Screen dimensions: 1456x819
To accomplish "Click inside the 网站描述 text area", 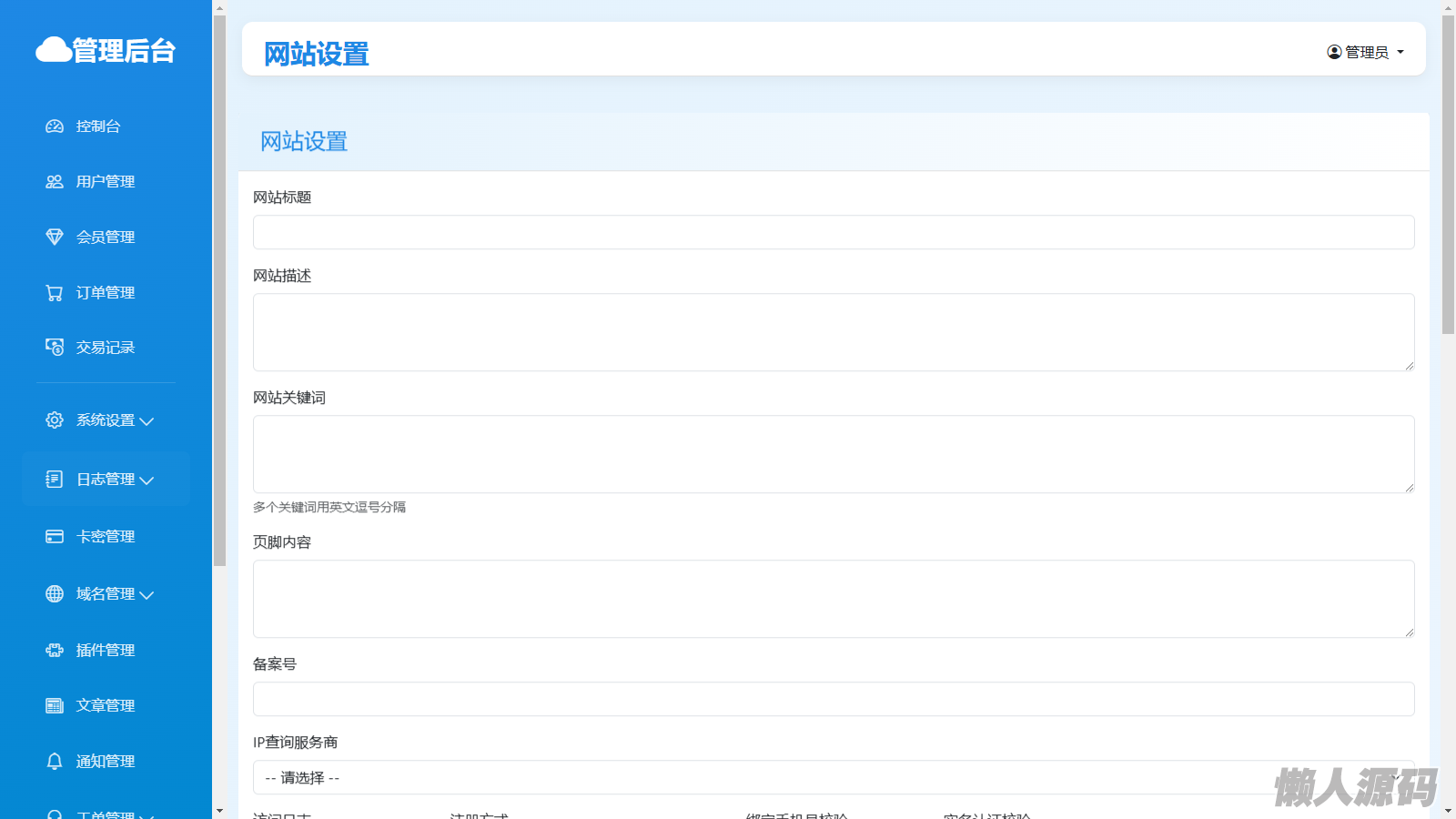I will [833, 332].
